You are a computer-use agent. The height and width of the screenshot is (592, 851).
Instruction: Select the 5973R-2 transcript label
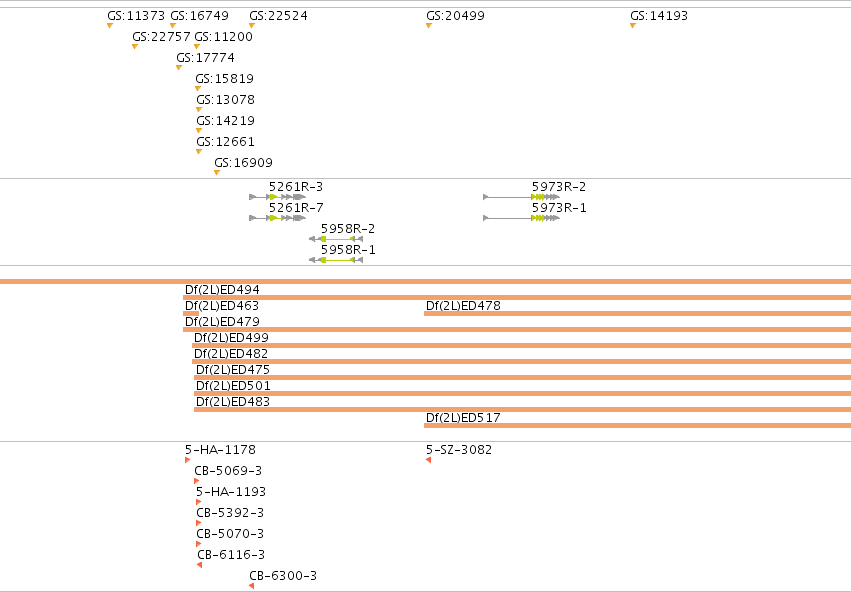pos(559,187)
